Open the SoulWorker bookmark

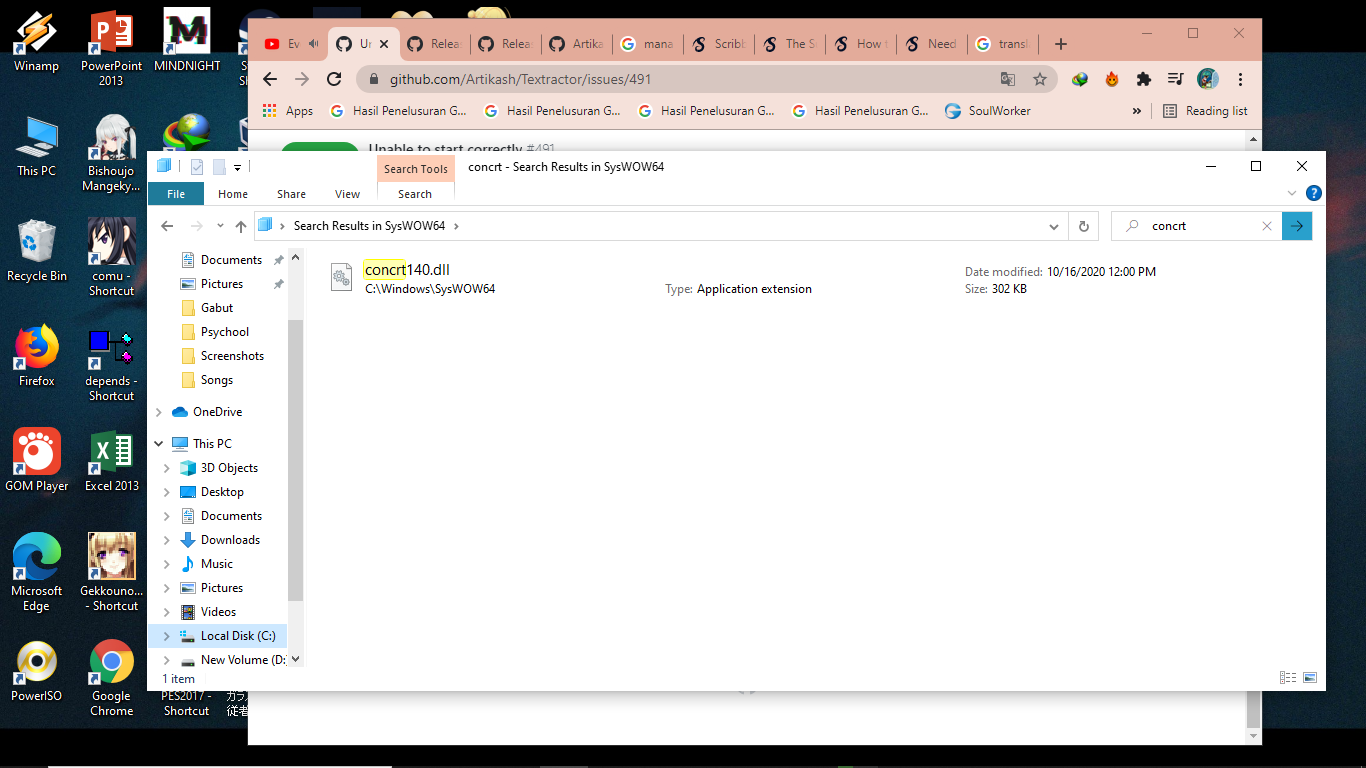click(x=987, y=111)
